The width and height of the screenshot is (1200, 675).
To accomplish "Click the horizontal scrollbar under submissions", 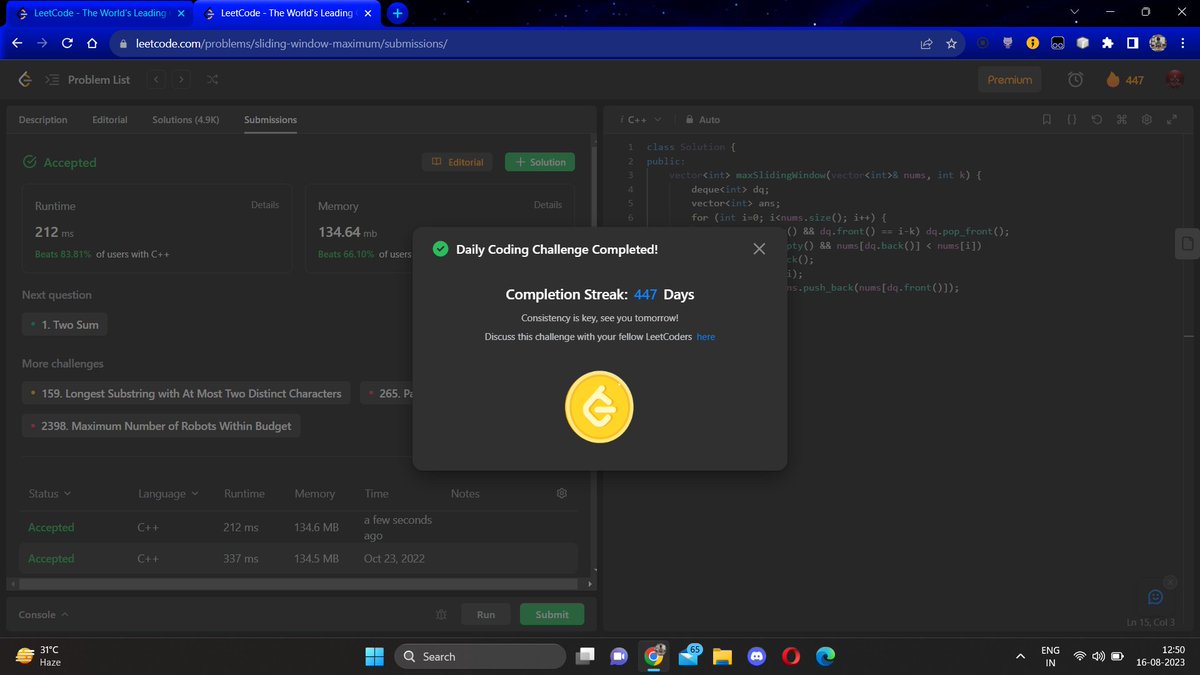I will coord(299,583).
